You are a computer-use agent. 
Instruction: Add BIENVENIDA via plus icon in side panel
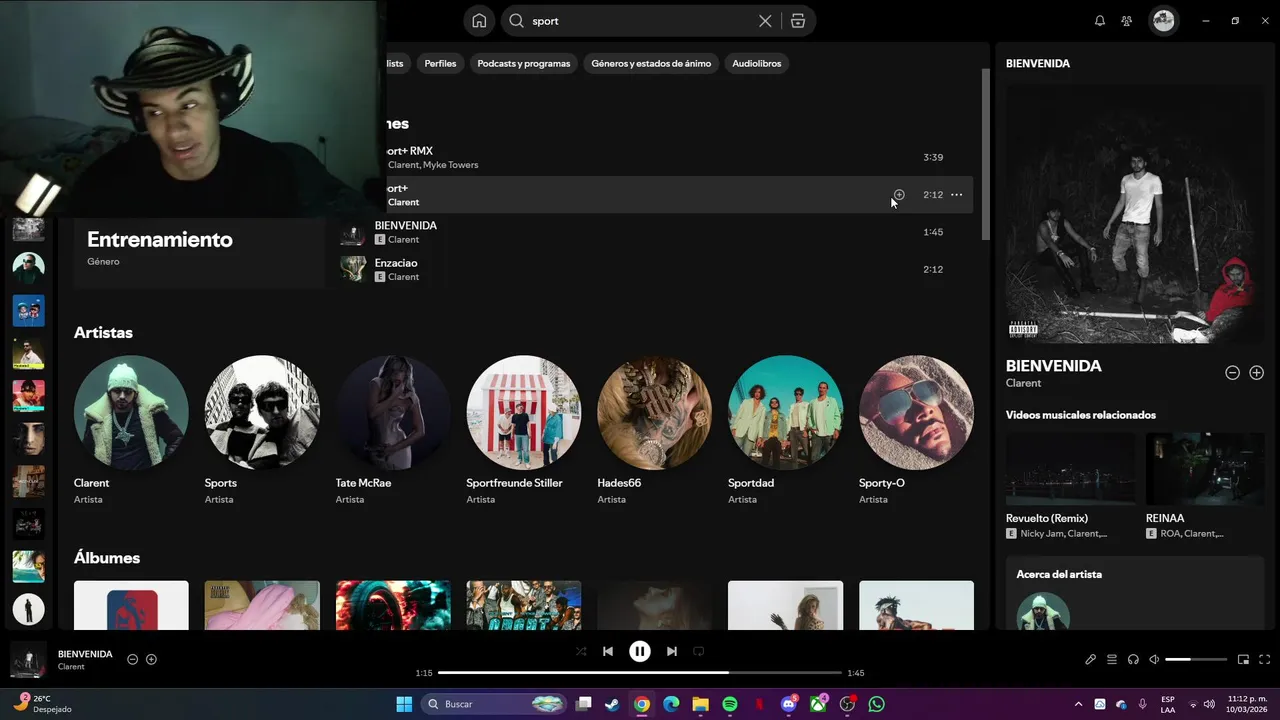1257,373
